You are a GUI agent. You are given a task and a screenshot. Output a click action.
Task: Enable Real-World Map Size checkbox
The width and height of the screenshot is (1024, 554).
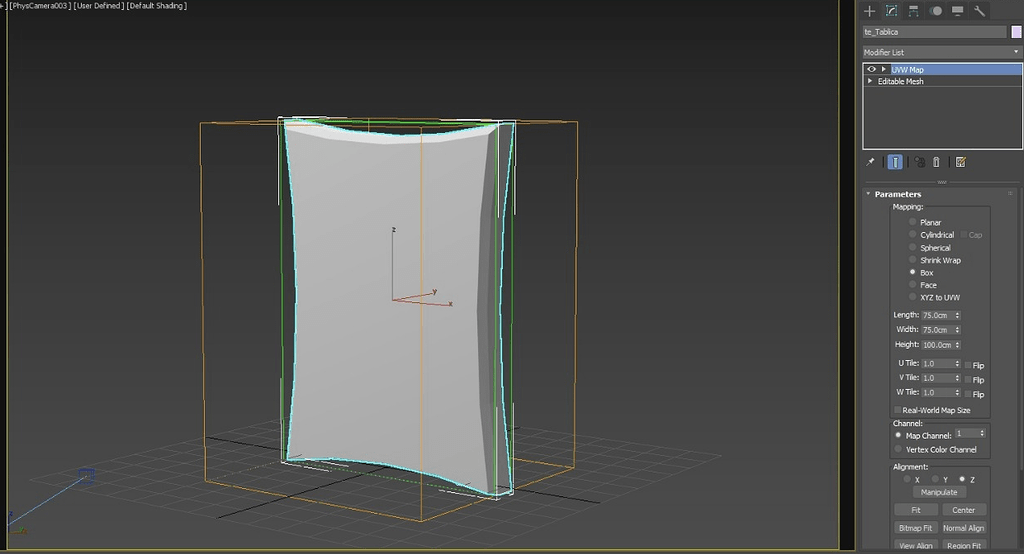pyautogui.click(x=897, y=410)
